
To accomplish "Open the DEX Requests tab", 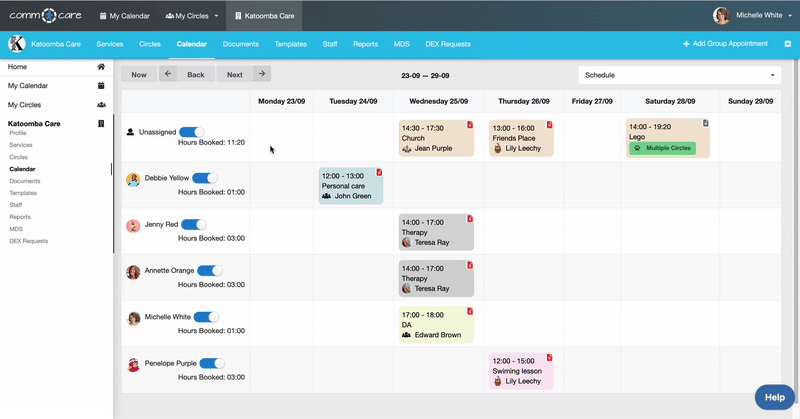I will (449, 44).
